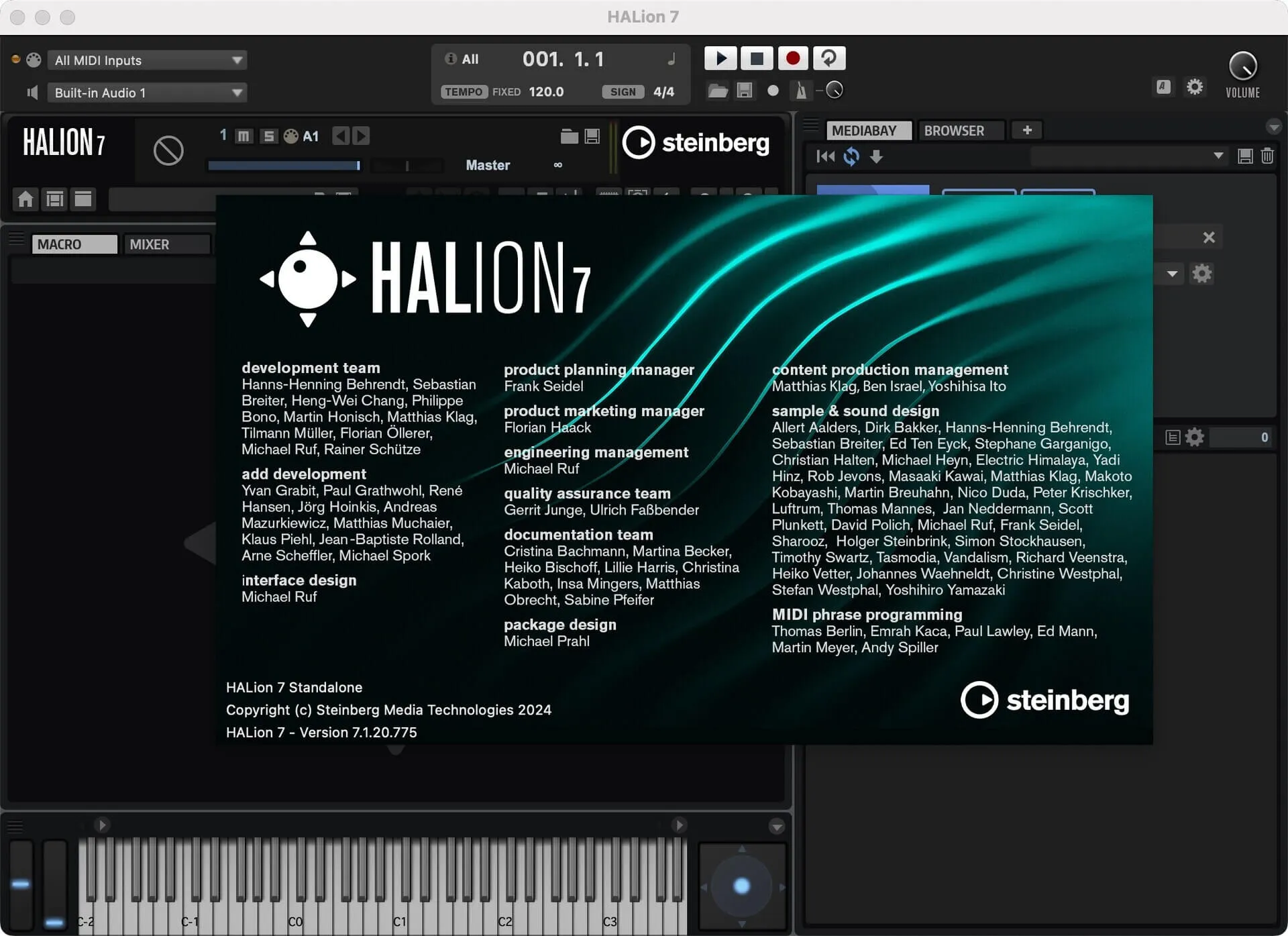
Task: Adjust the metronome level knob
Action: point(835,90)
